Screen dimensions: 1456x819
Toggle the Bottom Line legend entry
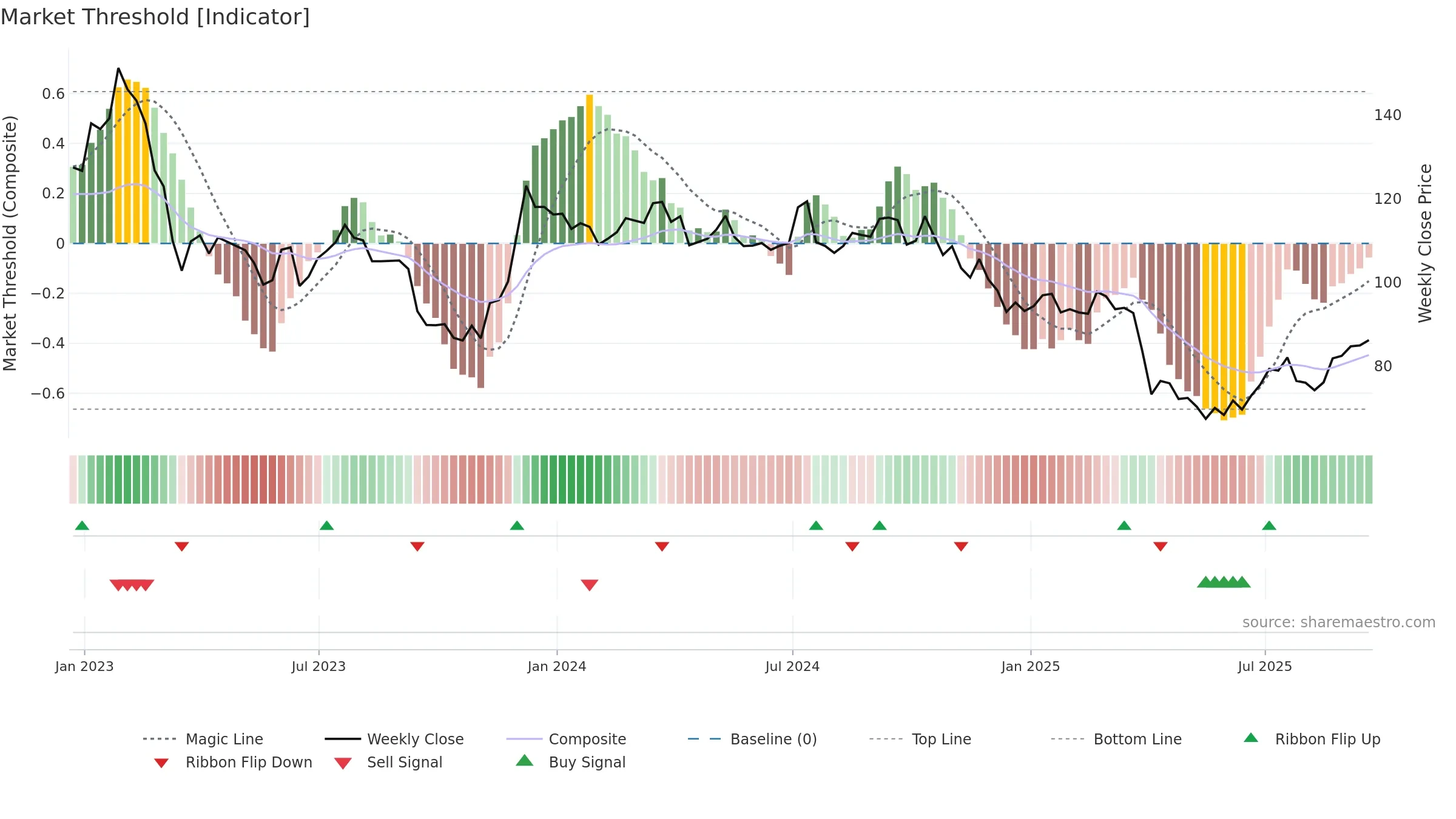pos(1116,739)
